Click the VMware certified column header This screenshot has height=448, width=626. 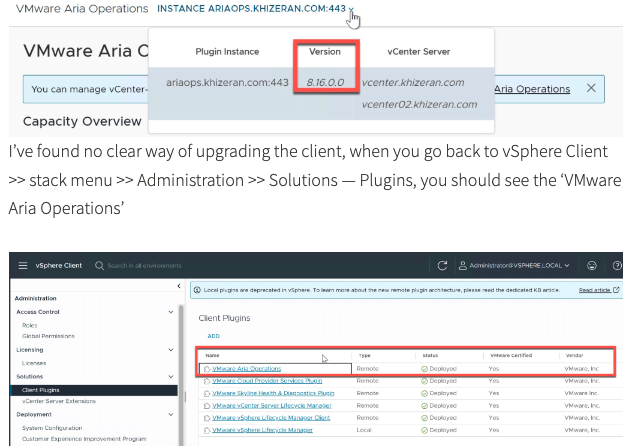point(511,355)
